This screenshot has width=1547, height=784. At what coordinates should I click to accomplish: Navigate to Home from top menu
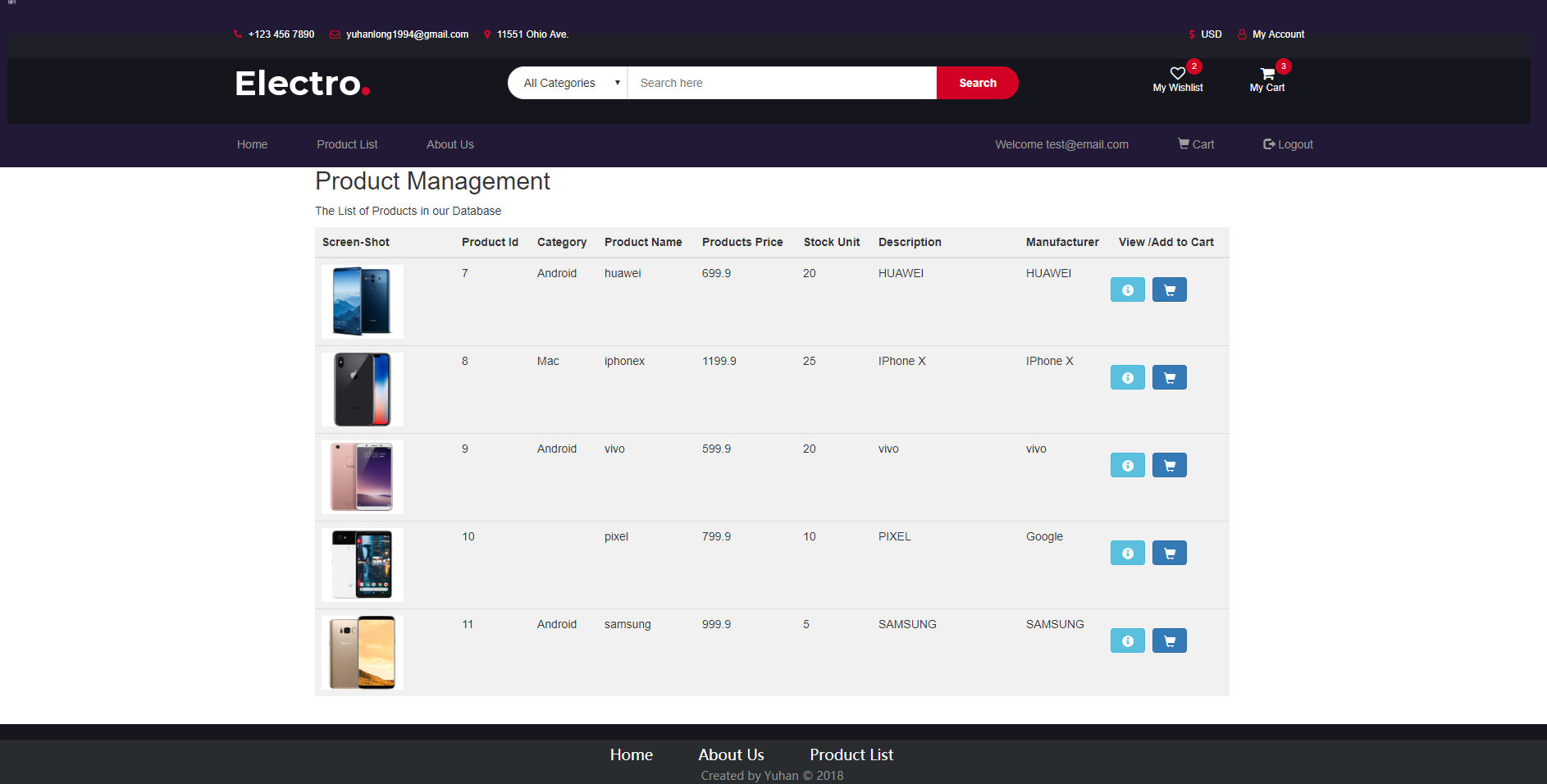[x=252, y=144]
